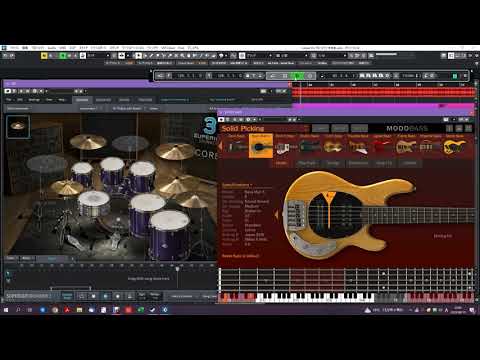Click the Record button on Cubase transport
Viewport: 480px width, 360px height.
point(310,76)
